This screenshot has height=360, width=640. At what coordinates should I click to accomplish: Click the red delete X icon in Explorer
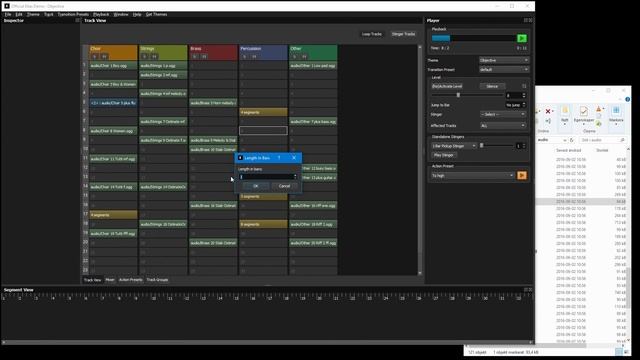pyautogui.click(x=548, y=111)
